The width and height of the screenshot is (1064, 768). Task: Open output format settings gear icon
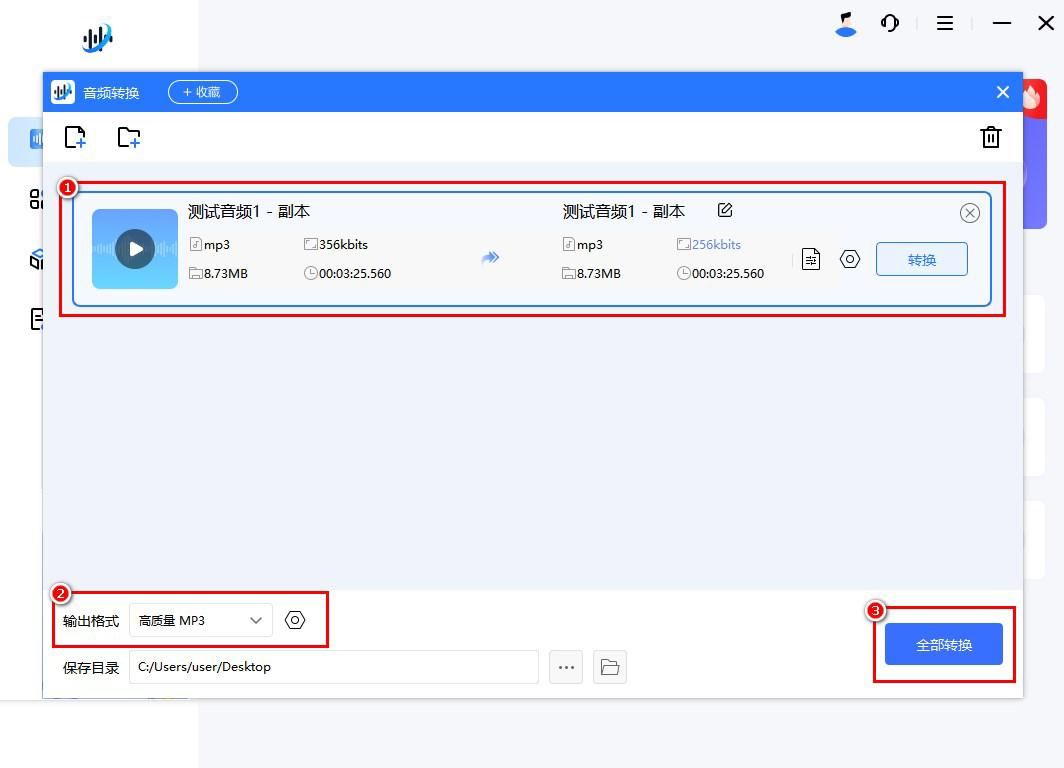[x=294, y=620]
